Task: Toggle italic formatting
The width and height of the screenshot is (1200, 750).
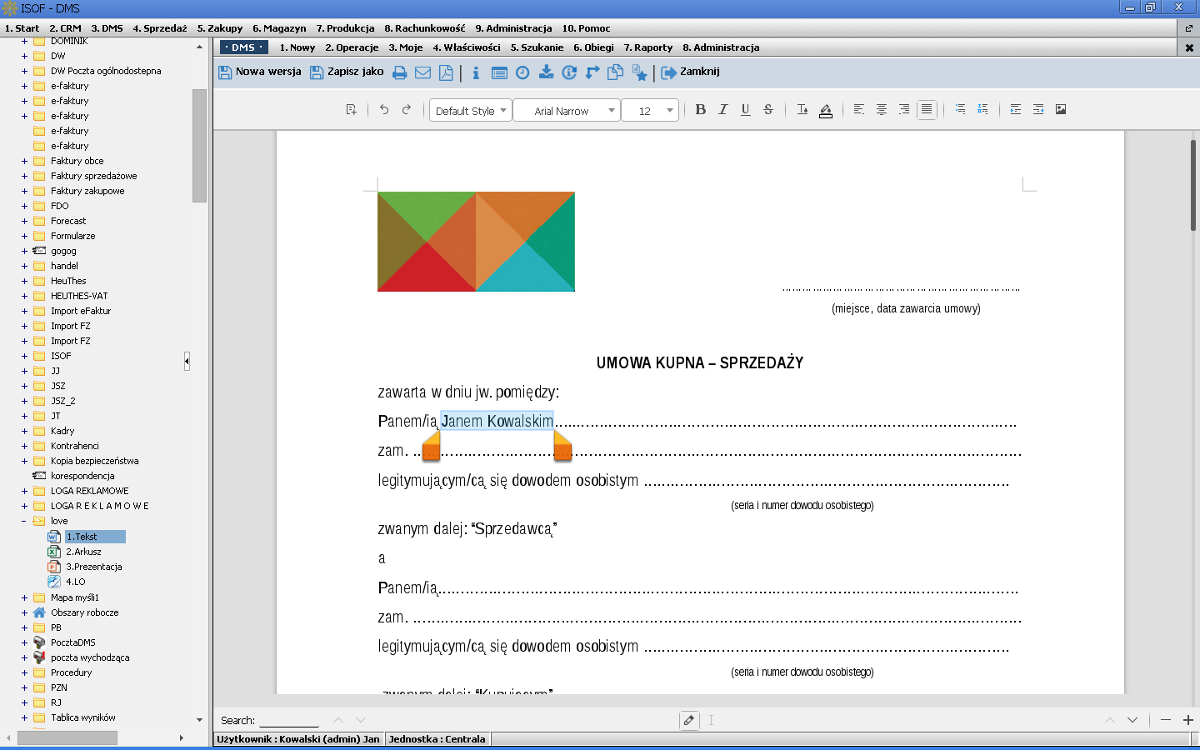Action: (x=723, y=110)
